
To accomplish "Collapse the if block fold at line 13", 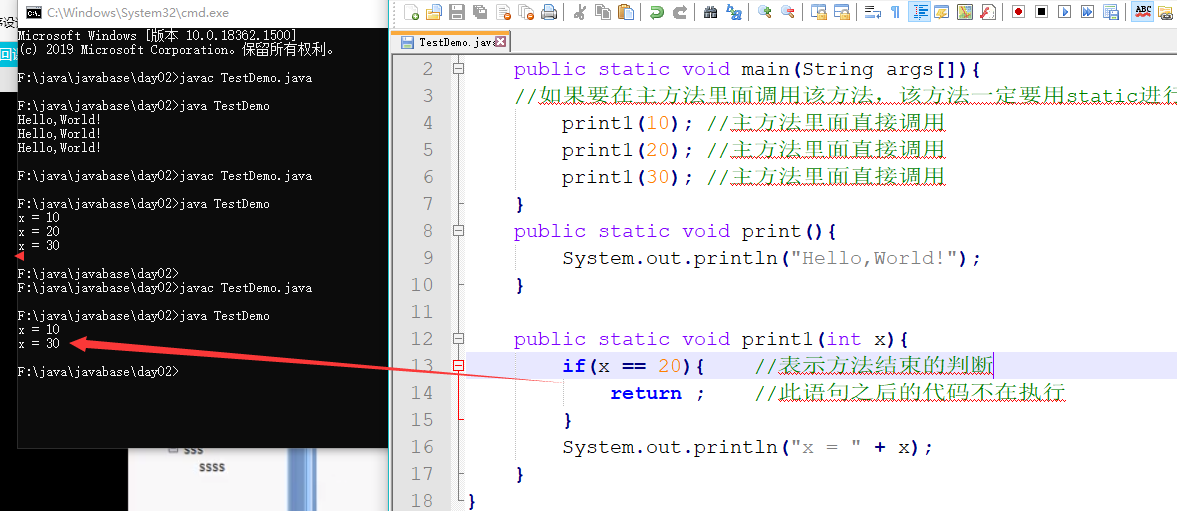I will (x=458, y=366).
